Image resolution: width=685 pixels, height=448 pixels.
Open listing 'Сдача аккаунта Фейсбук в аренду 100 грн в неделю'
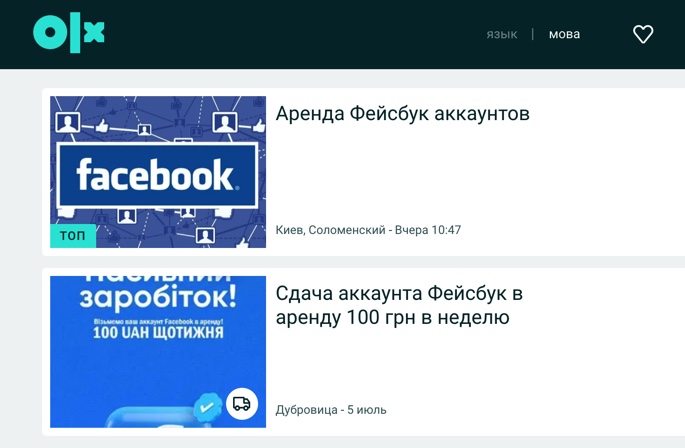pyautogui.click(x=399, y=305)
